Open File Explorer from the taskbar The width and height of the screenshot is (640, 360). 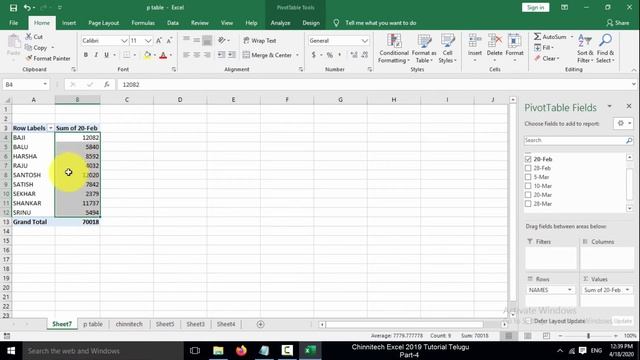(218, 351)
